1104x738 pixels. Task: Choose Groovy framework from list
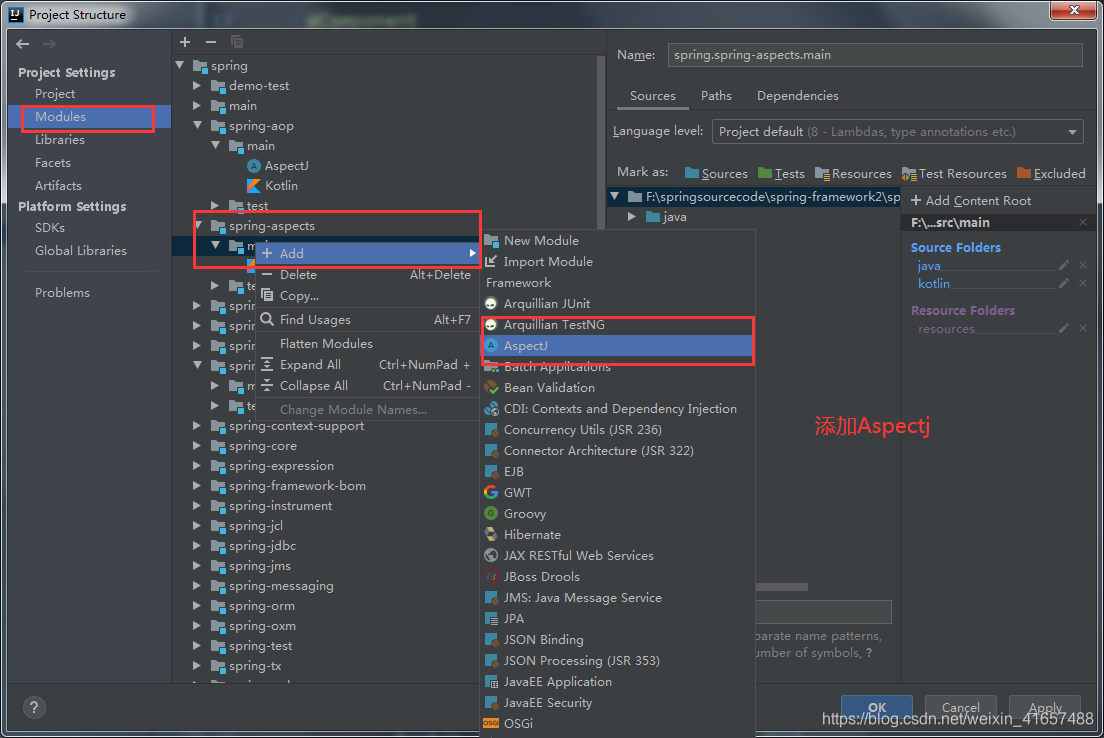[617, 513]
